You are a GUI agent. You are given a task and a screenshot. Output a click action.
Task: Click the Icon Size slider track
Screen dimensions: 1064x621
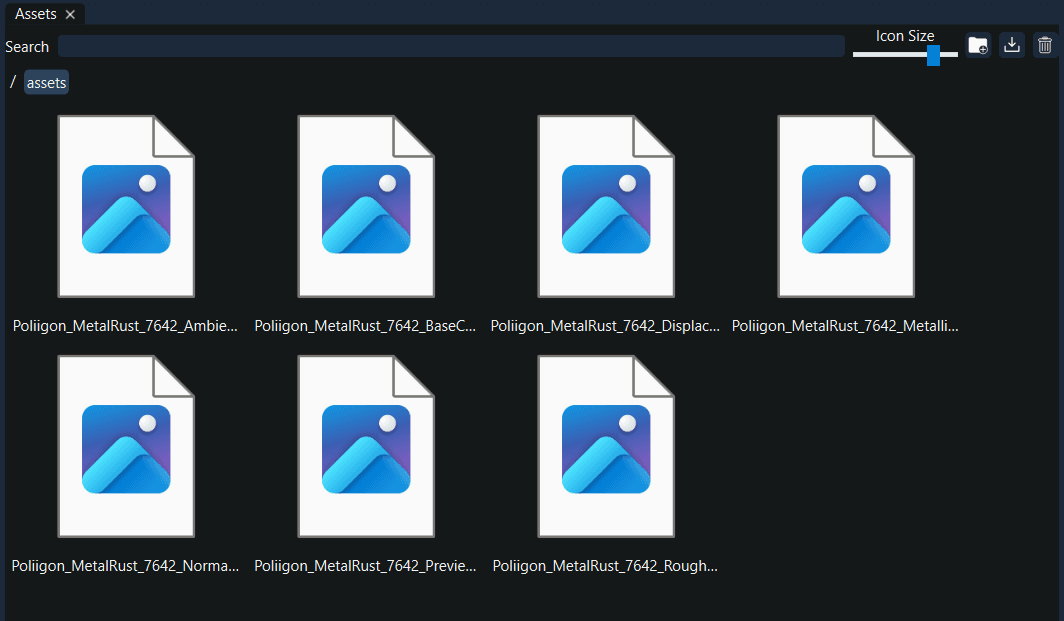coord(890,56)
